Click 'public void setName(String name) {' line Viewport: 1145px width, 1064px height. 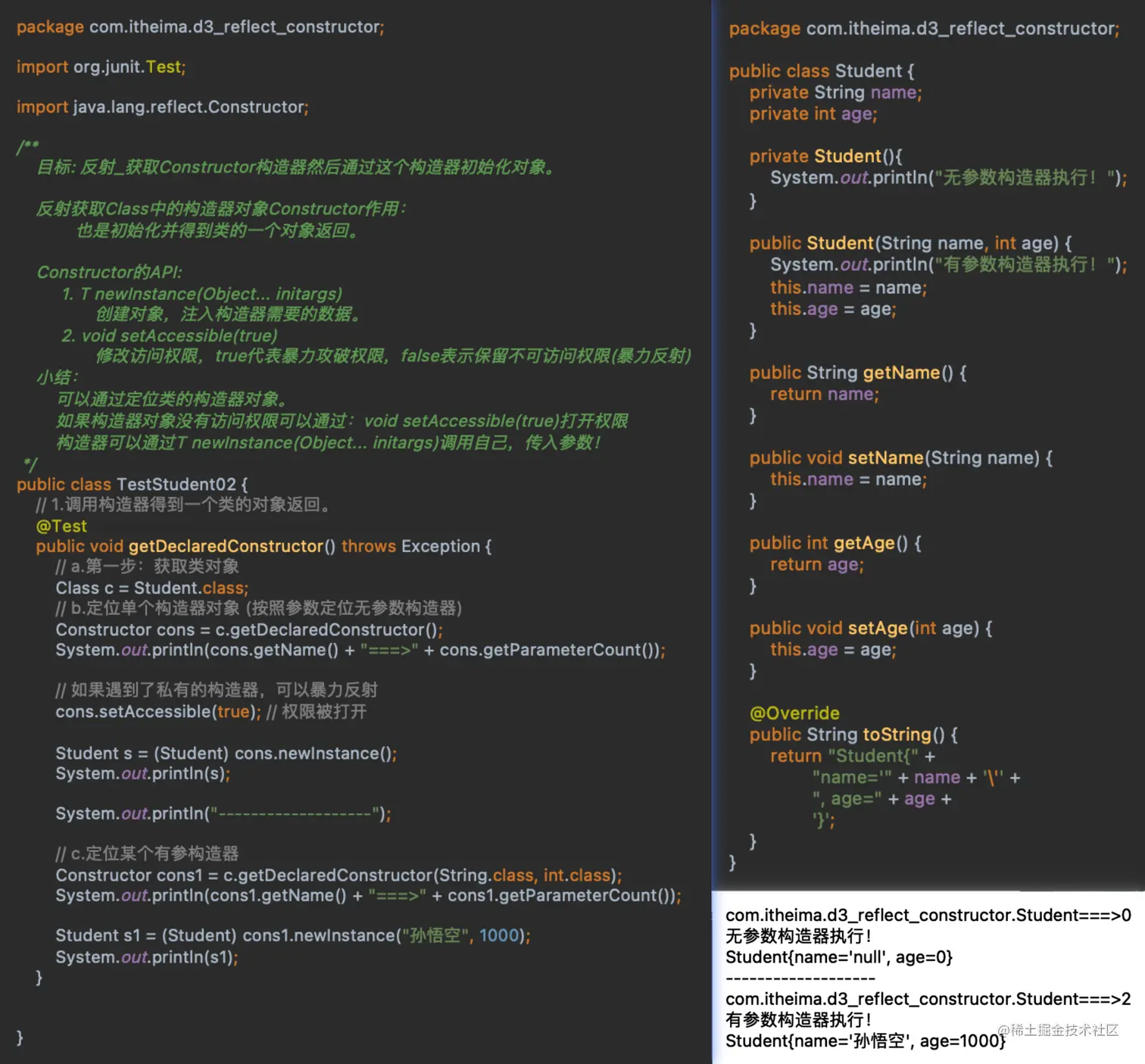(901, 457)
